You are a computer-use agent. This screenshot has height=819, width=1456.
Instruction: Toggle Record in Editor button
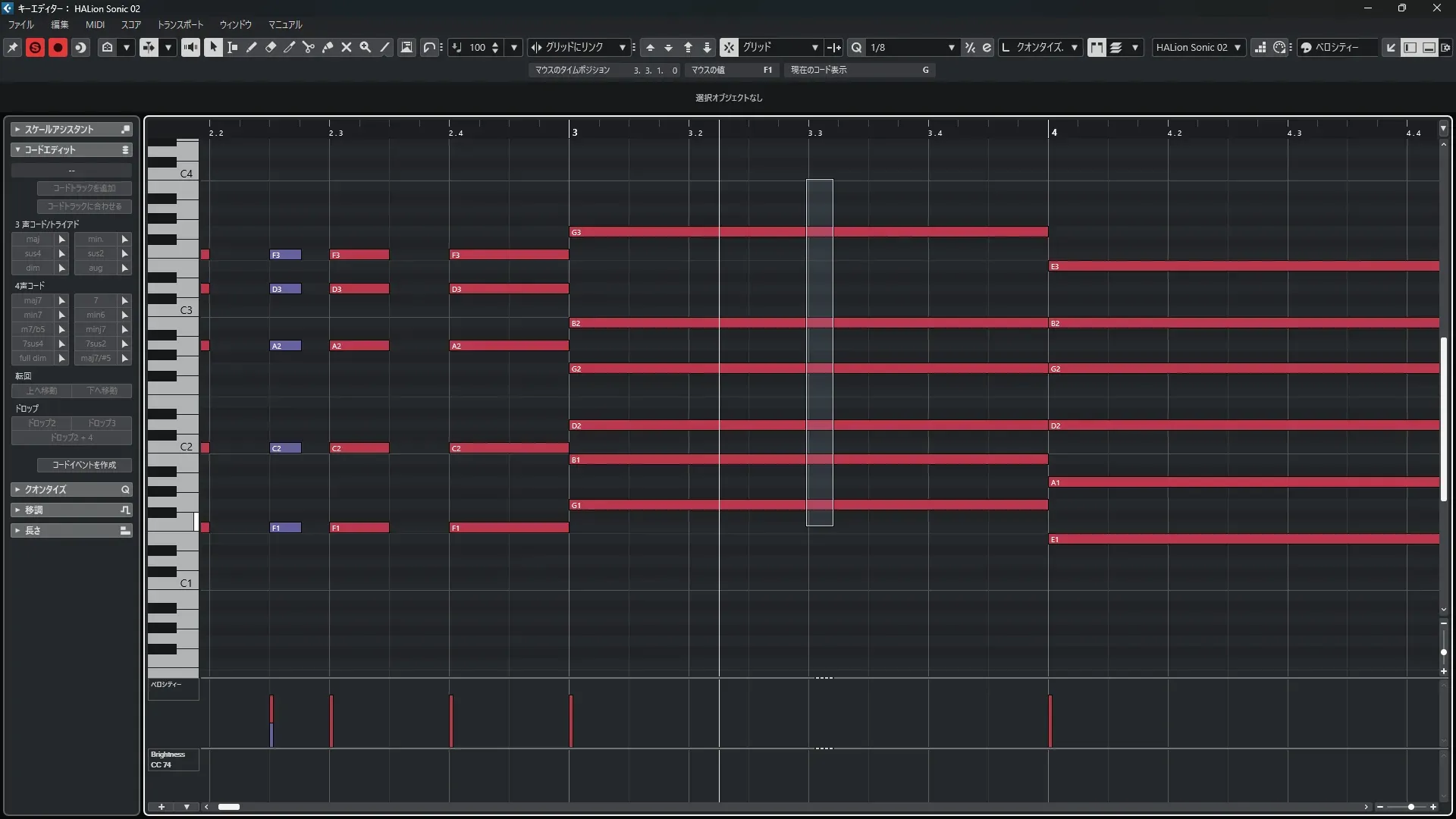(x=58, y=47)
